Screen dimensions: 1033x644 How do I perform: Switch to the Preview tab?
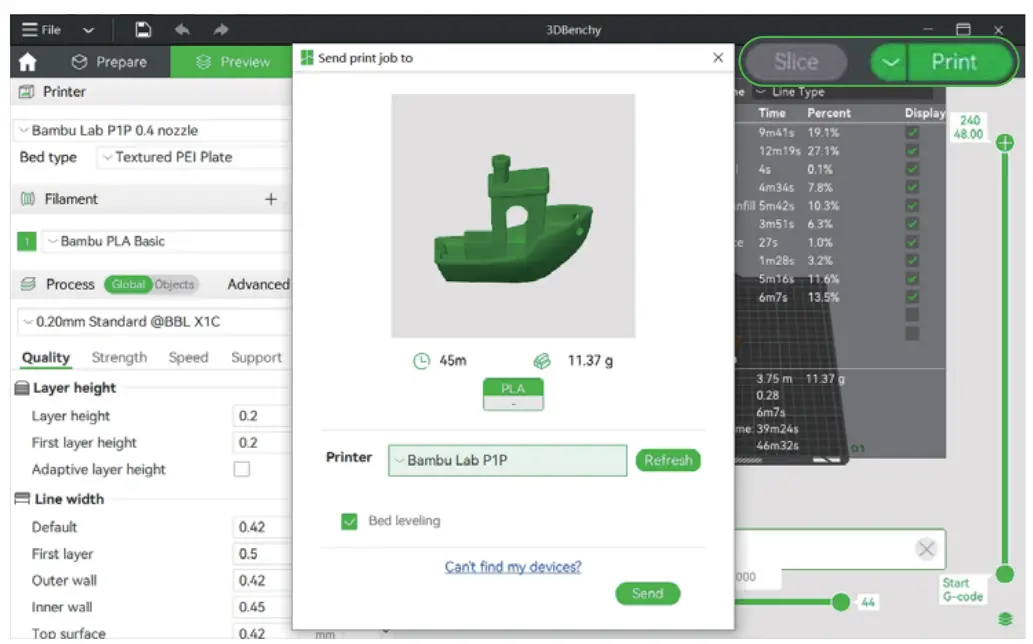coord(231,62)
